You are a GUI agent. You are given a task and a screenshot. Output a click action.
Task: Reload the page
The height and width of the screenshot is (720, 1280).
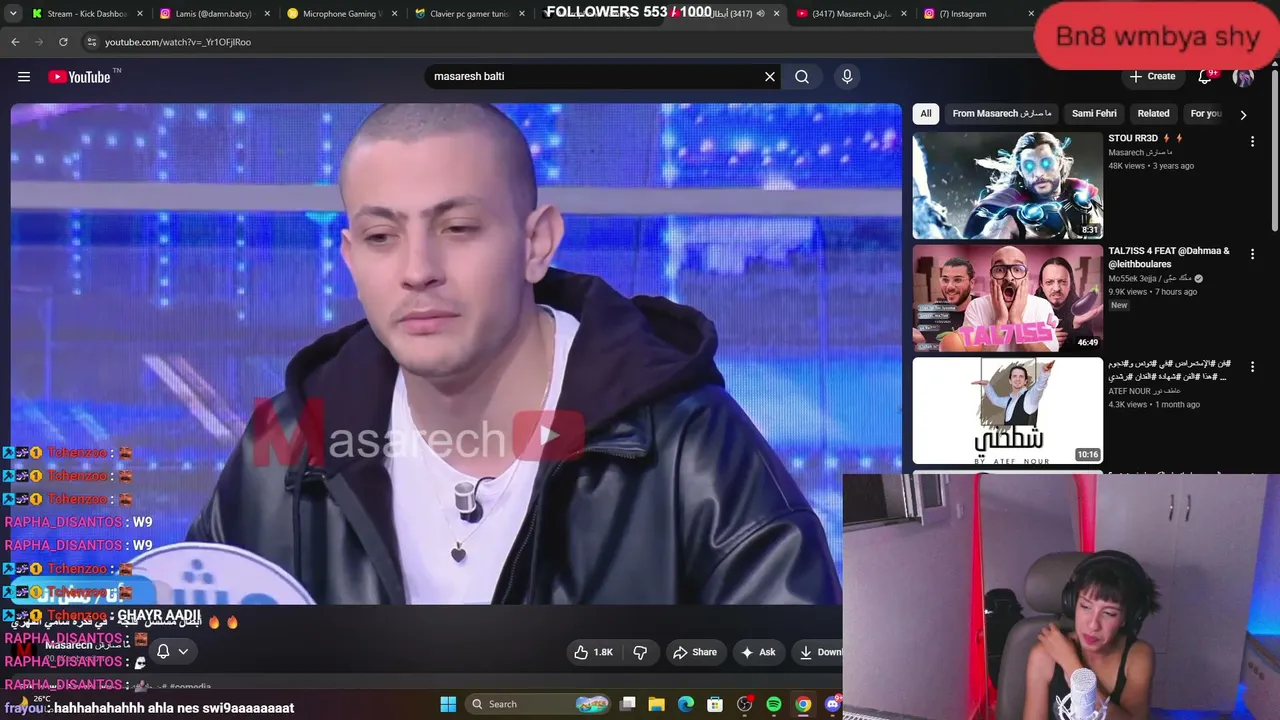click(63, 42)
